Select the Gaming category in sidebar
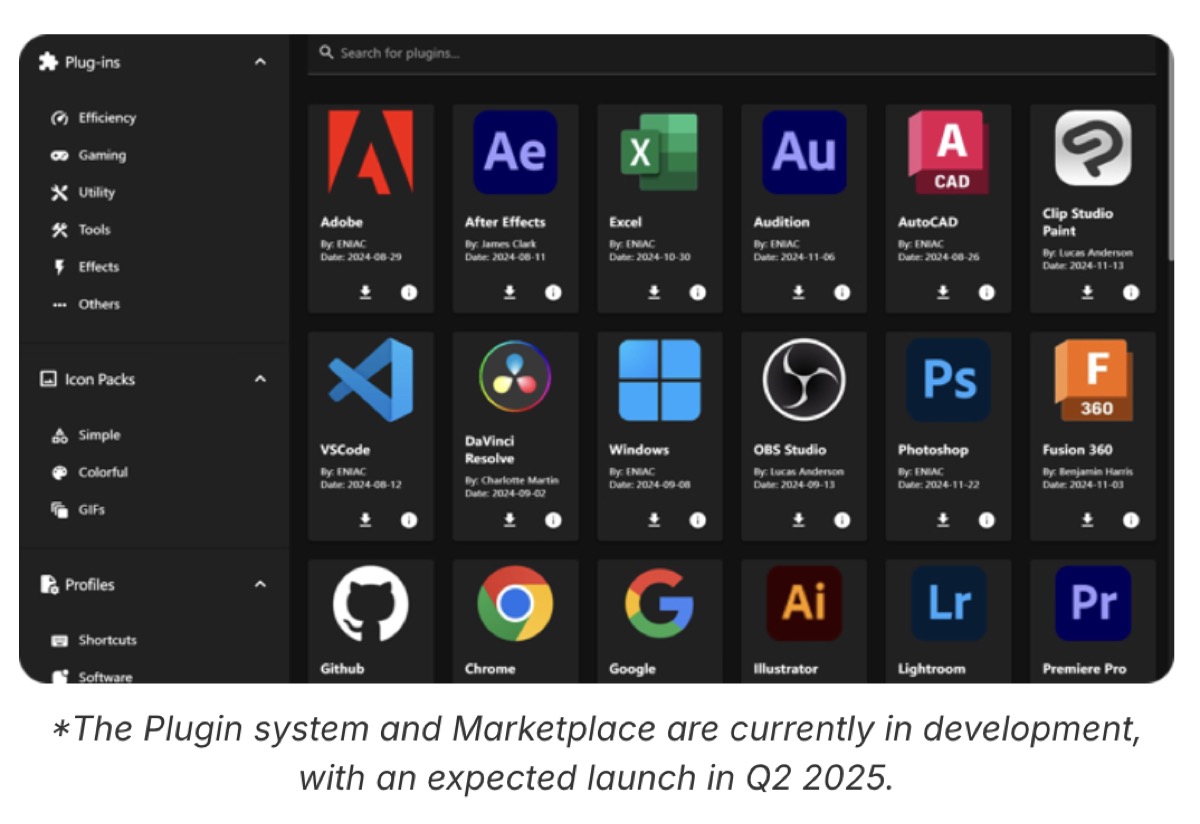1200x824 pixels. (x=102, y=155)
